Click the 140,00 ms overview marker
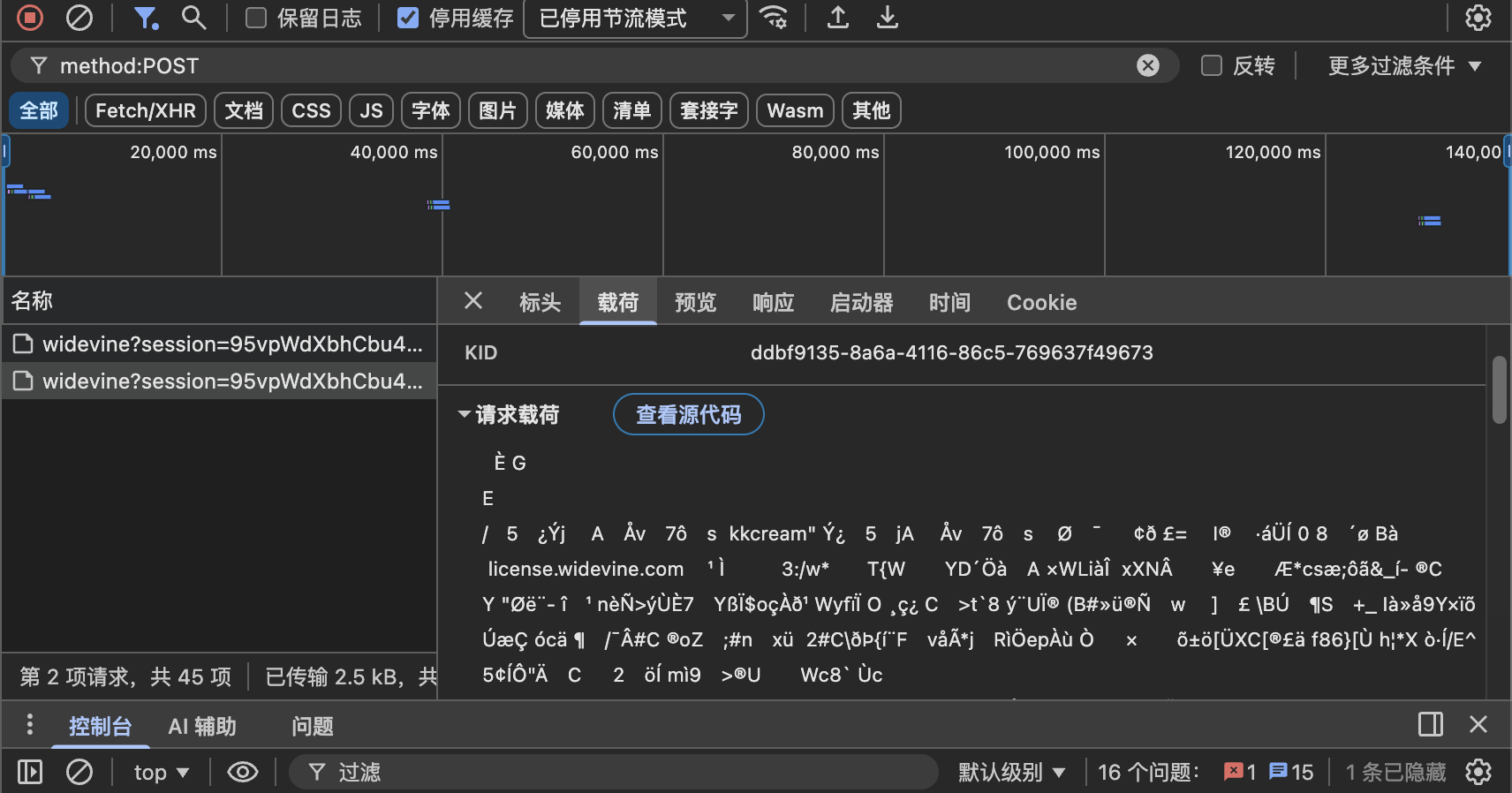This screenshot has width=1512, height=793. (1473, 152)
